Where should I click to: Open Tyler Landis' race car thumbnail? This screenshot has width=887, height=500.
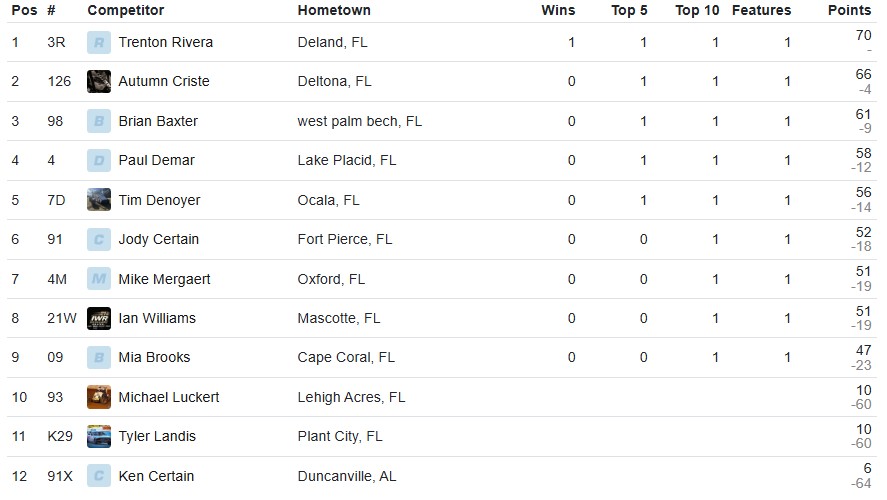[98, 436]
